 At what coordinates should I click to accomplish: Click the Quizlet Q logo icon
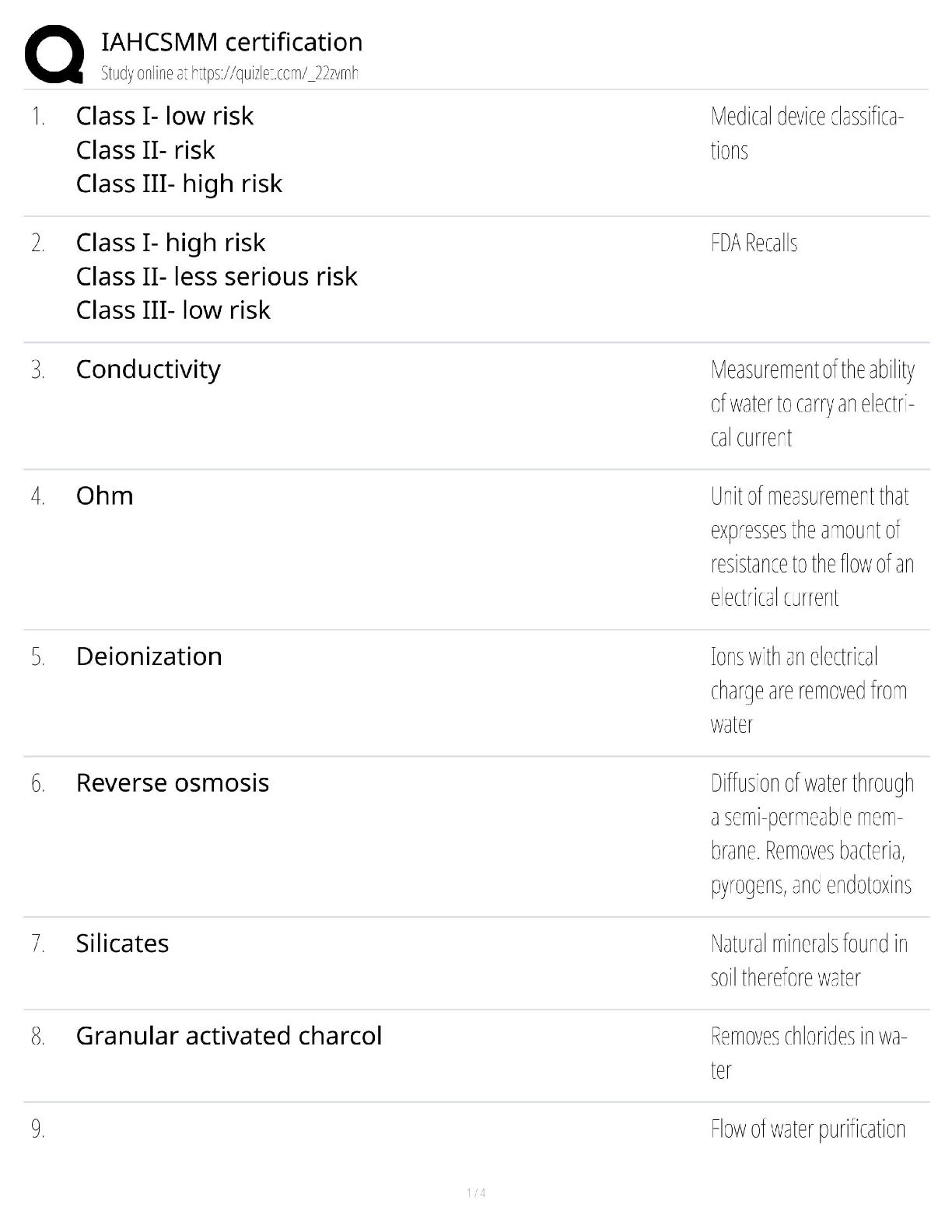(54, 54)
